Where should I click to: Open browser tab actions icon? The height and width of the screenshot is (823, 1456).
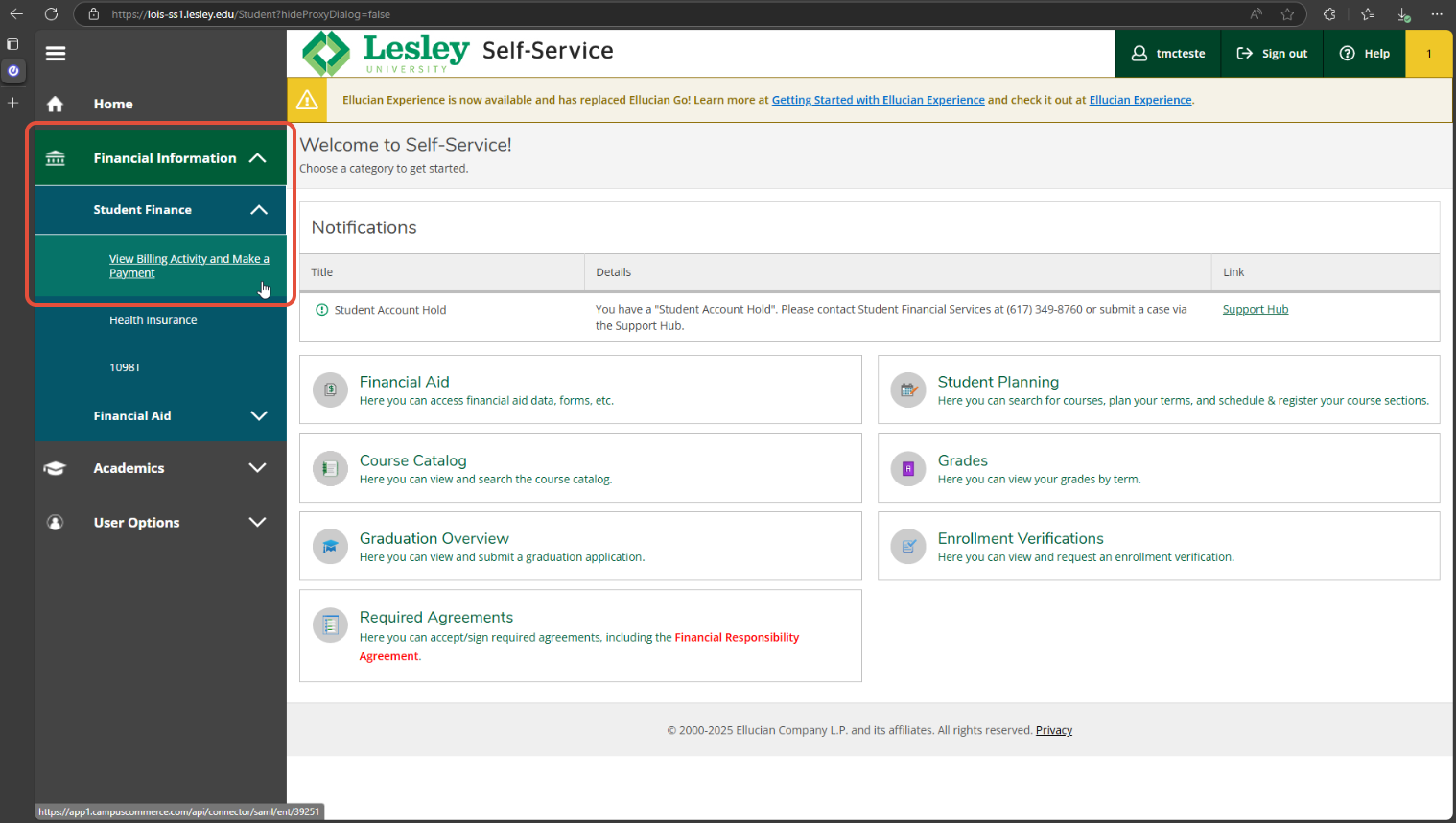point(12,44)
